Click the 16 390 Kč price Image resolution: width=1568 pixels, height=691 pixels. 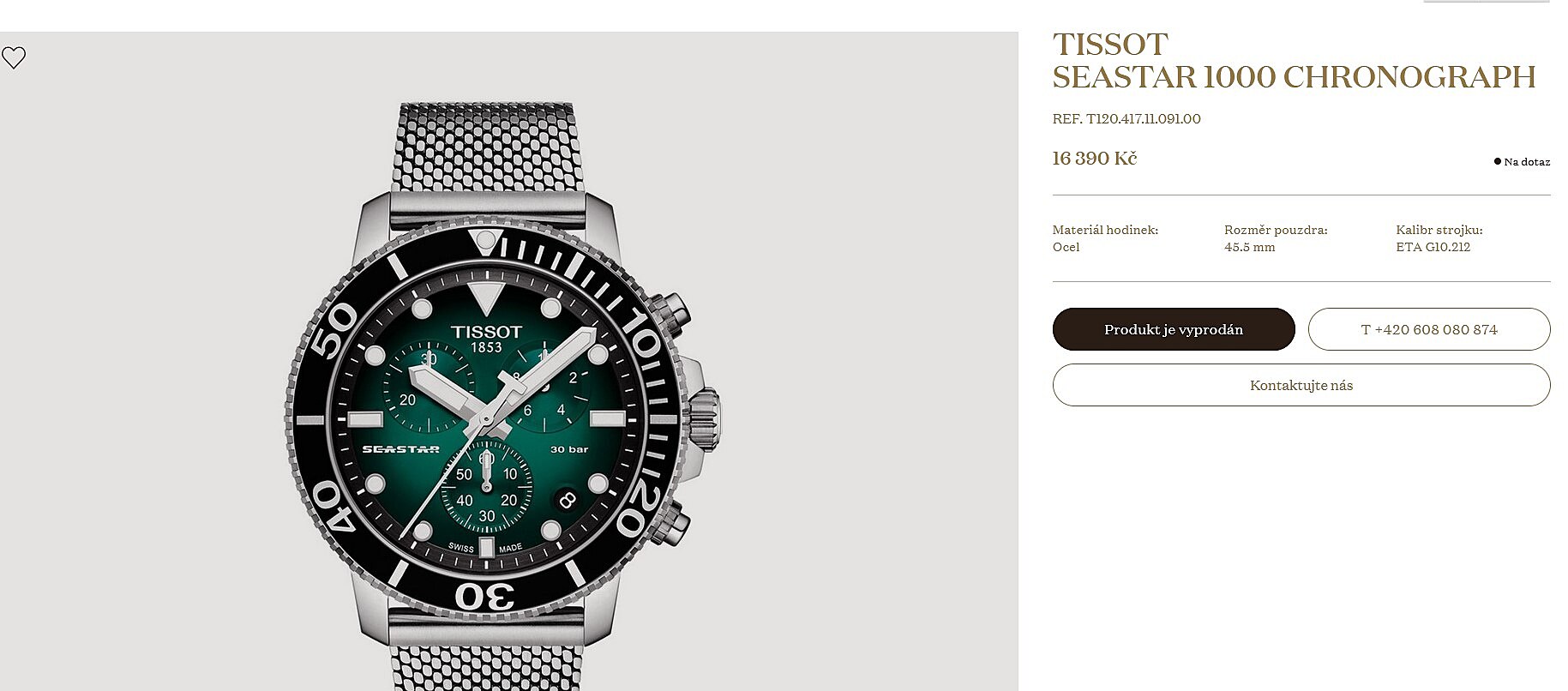pos(1095,159)
